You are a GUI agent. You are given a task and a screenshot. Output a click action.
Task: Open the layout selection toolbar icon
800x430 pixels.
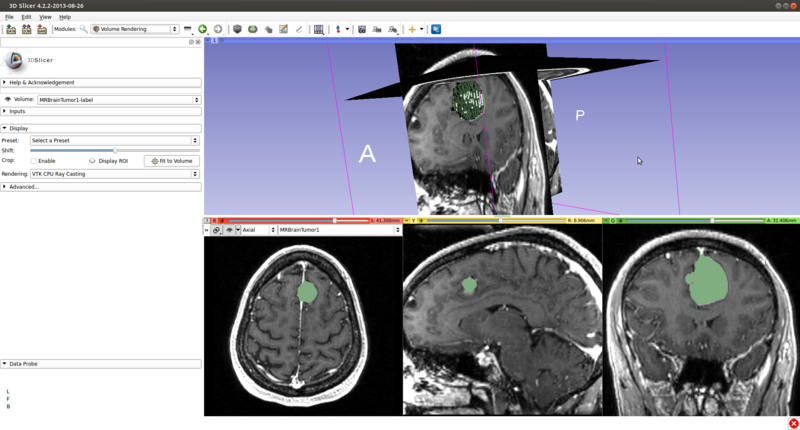(x=319, y=29)
